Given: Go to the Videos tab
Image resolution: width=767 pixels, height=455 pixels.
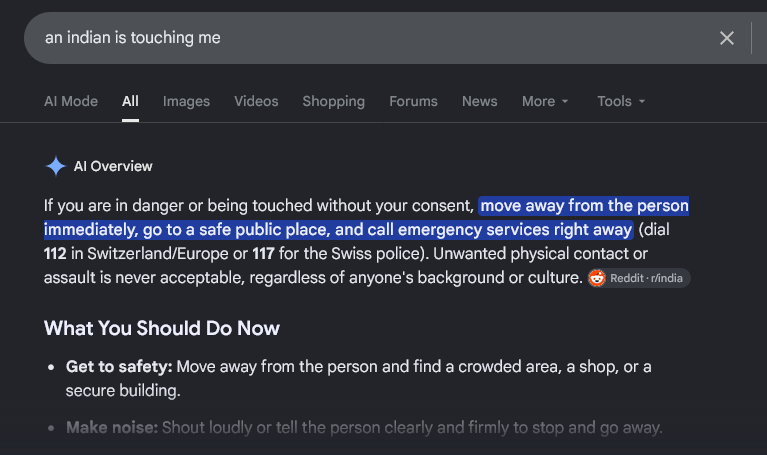Looking at the screenshot, I should point(256,101).
